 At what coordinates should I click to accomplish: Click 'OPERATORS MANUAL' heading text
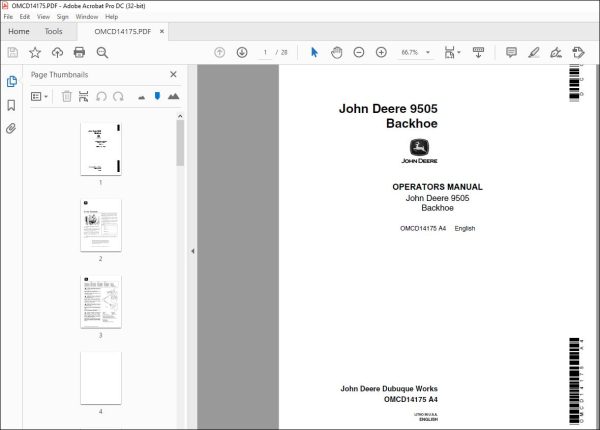pyautogui.click(x=437, y=187)
